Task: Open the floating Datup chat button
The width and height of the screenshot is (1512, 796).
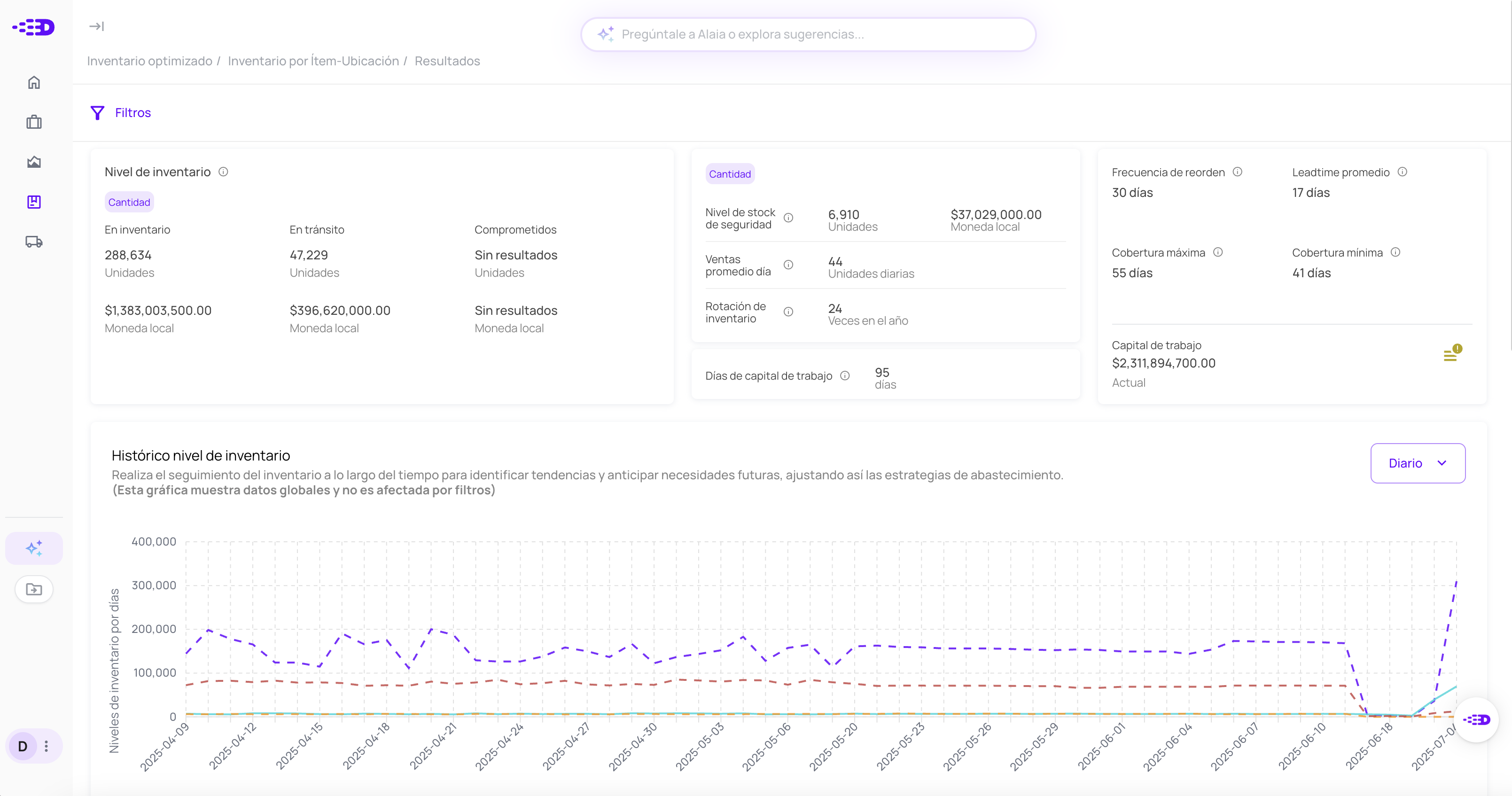Action: [1476, 720]
